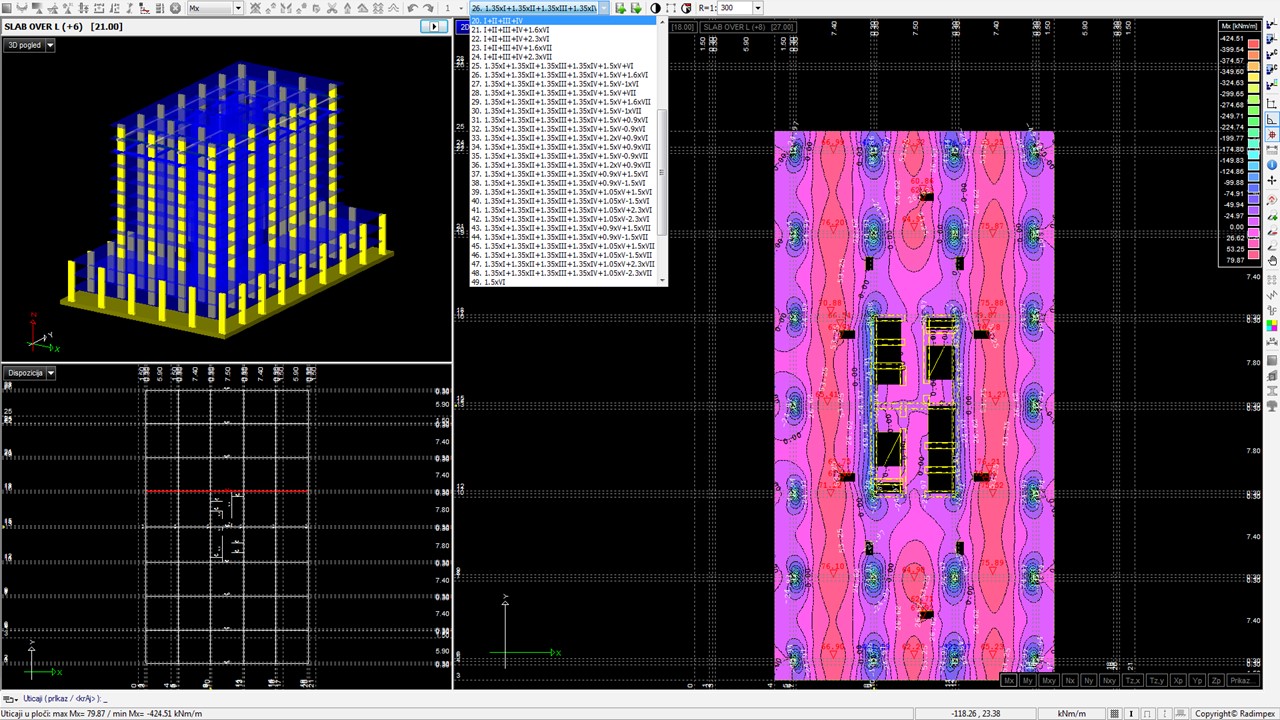Click the grid icon in status bar
The width and height of the screenshot is (1280, 720).
(1115, 713)
